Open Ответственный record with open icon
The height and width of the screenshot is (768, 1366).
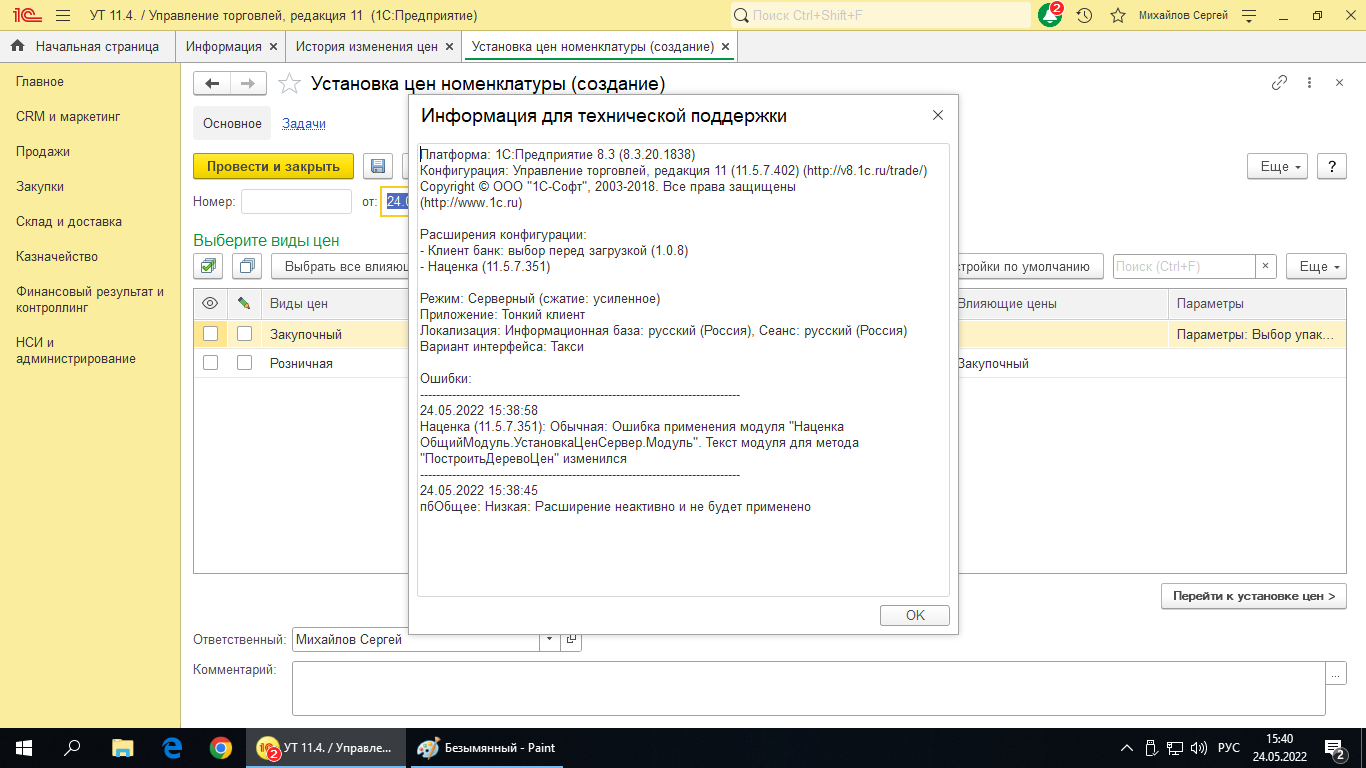click(x=571, y=639)
